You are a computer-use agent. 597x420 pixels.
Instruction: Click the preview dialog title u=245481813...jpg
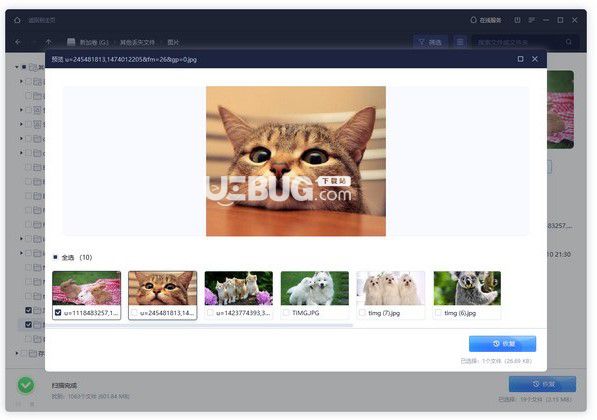[x=124, y=59]
